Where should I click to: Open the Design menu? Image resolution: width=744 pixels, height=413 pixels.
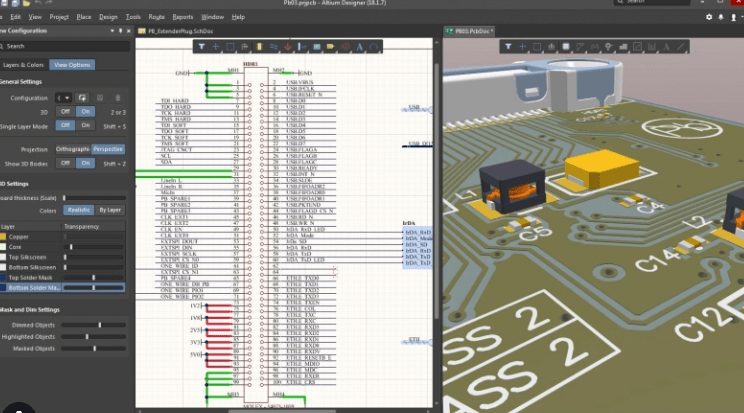click(108, 17)
